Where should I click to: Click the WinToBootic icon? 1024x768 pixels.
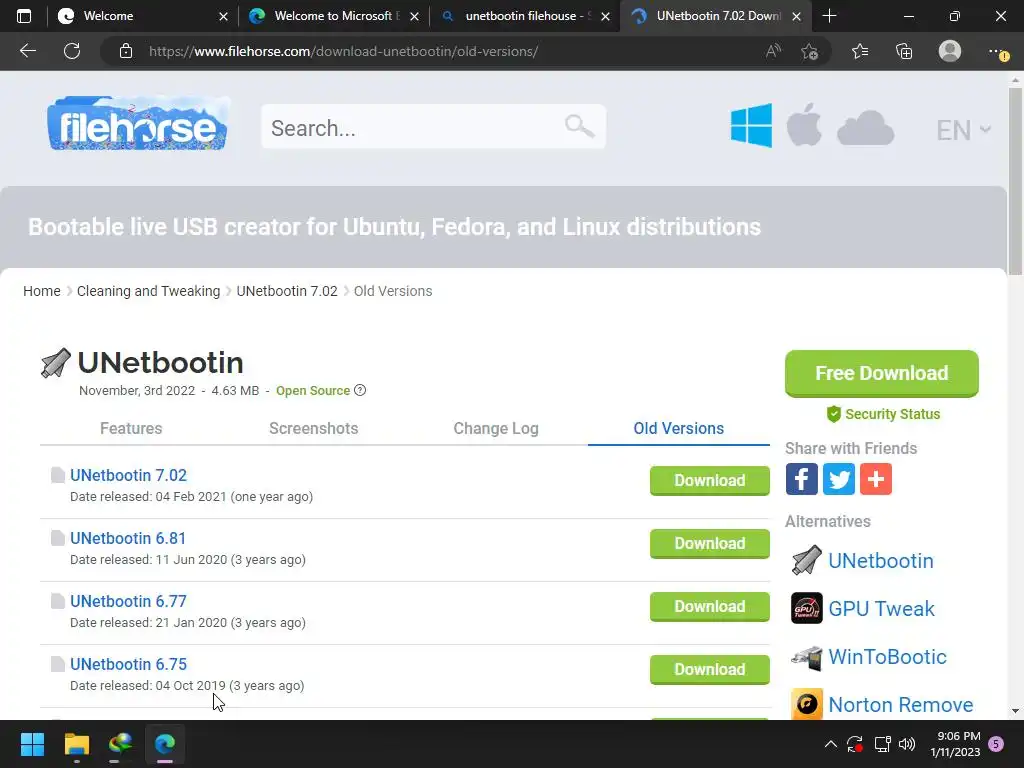[x=807, y=656]
